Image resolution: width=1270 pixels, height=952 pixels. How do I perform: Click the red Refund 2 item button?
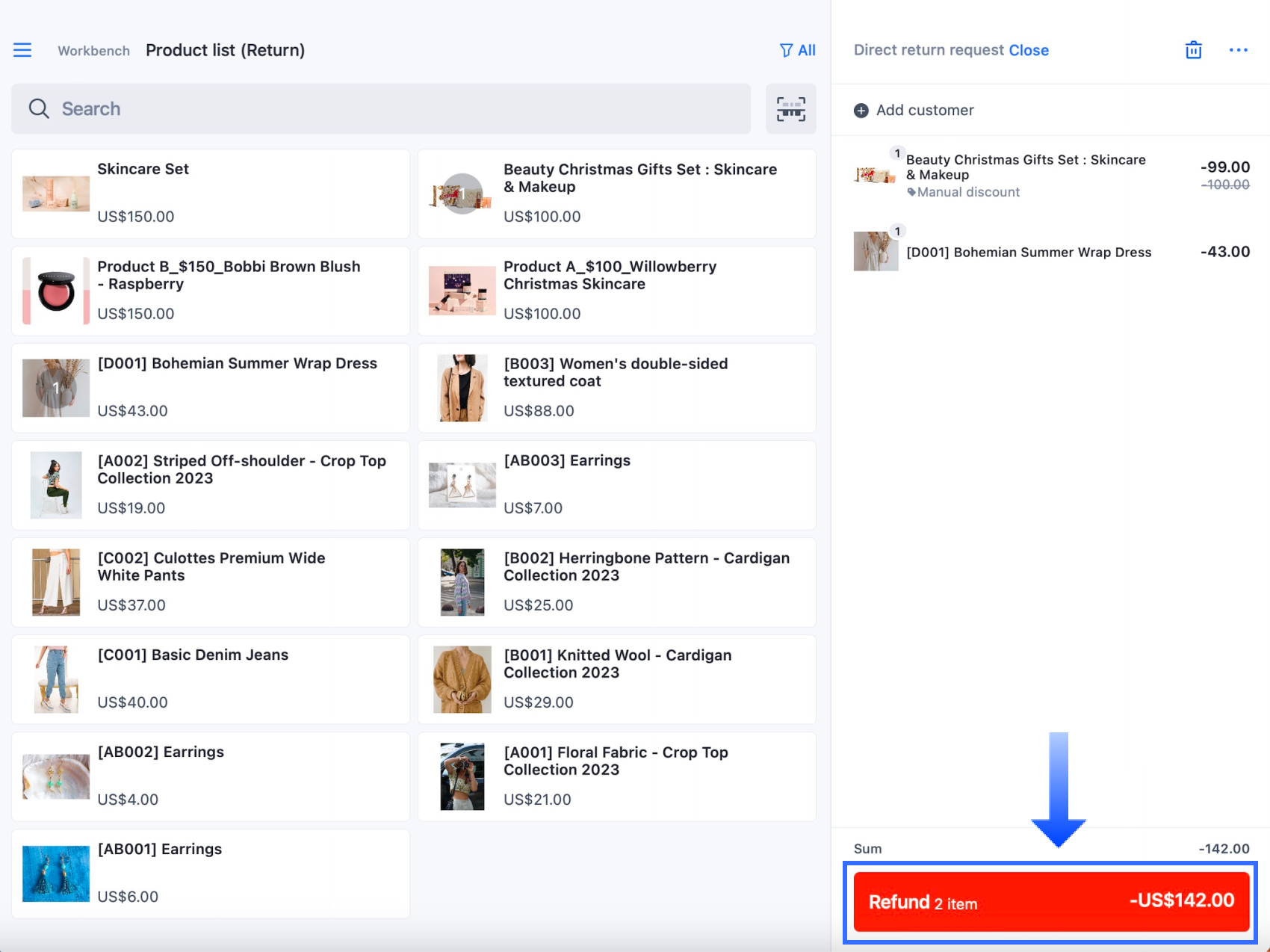tap(1051, 901)
